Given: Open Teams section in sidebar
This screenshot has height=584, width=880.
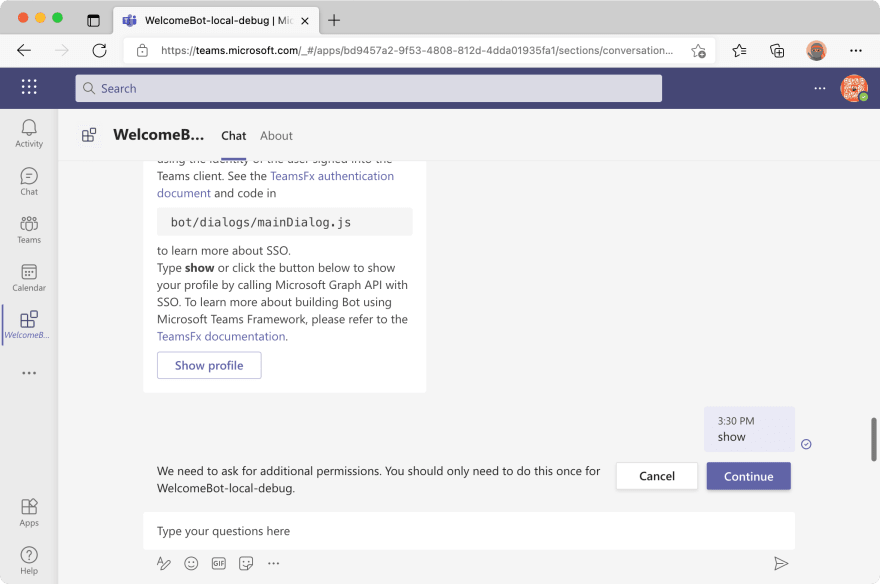Looking at the screenshot, I should click(x=29, y=230).
